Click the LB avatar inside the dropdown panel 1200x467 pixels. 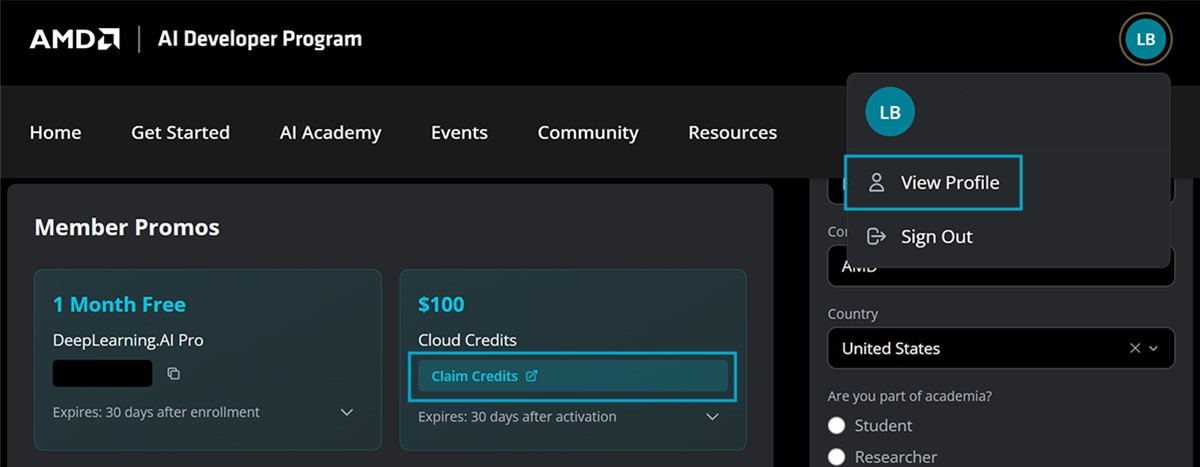pos(890,113)
